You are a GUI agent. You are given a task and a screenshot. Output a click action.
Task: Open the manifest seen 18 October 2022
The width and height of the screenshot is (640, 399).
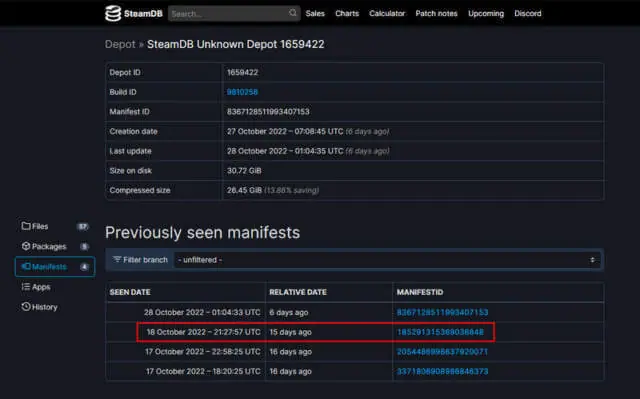(440, 332)
